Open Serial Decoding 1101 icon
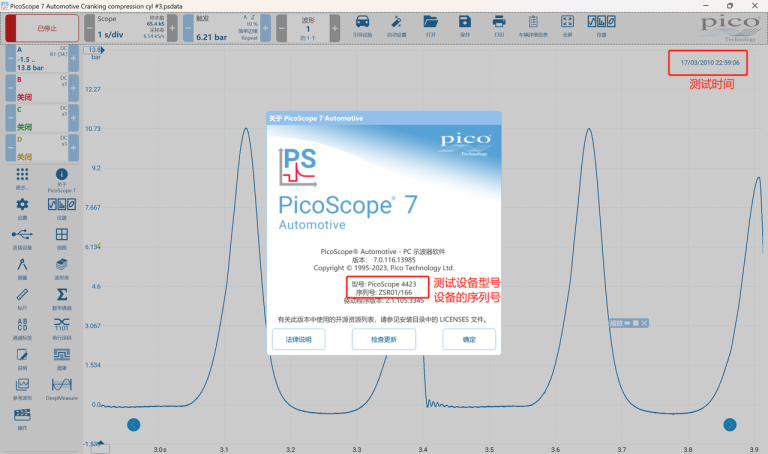 (x=62, y=328)
